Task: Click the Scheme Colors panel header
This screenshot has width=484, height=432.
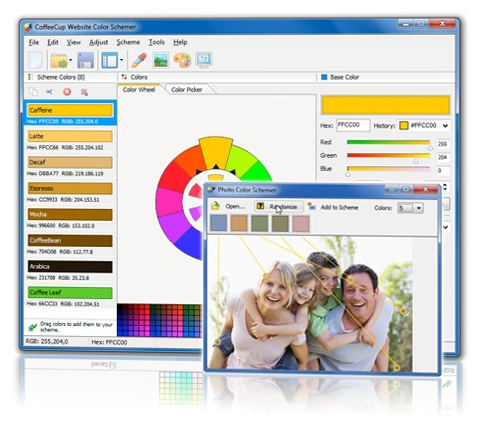Action: click(70, 77)
